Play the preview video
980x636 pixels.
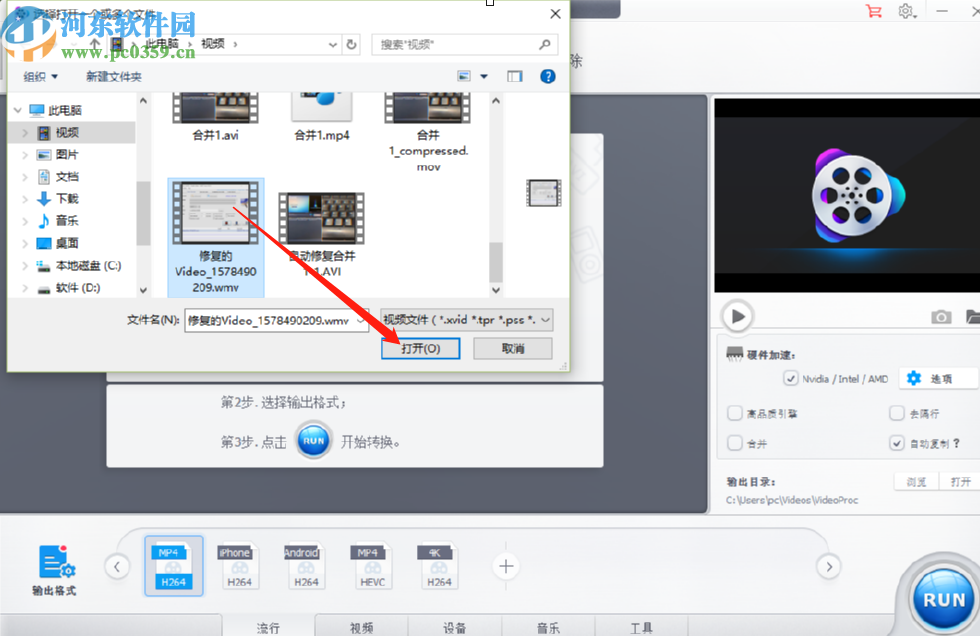[x=738, y=316]
